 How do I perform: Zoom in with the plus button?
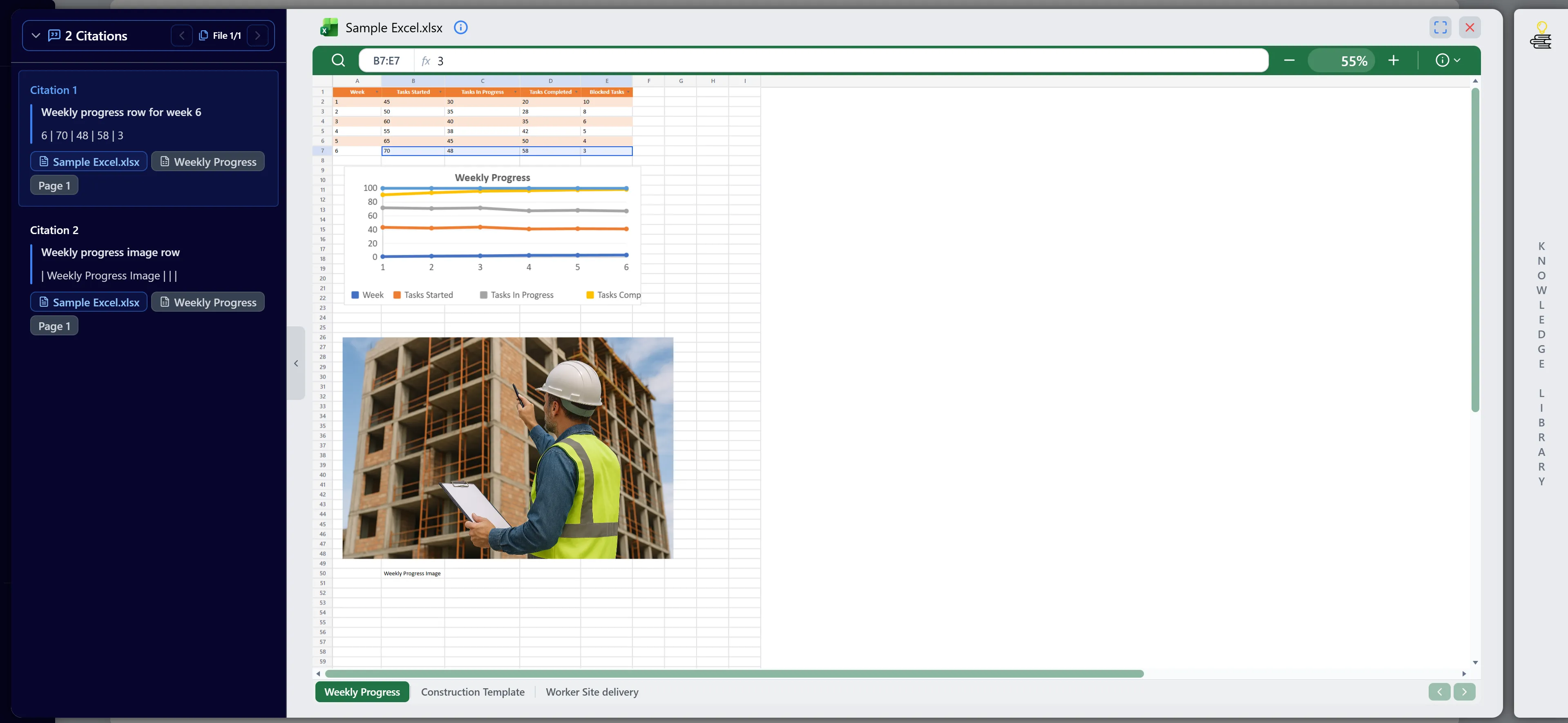pos(1393,60)
